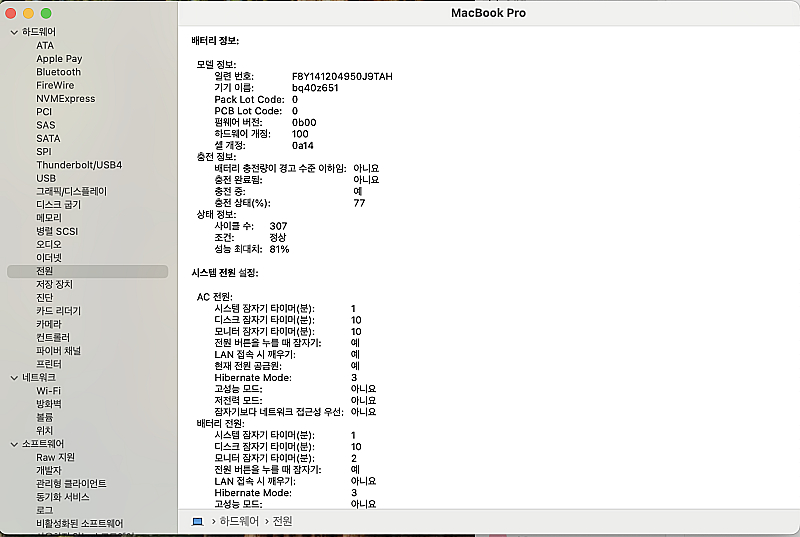Select SATA in the sidebar
Viewport: 800px width, 537px height.
pos(48,138)
